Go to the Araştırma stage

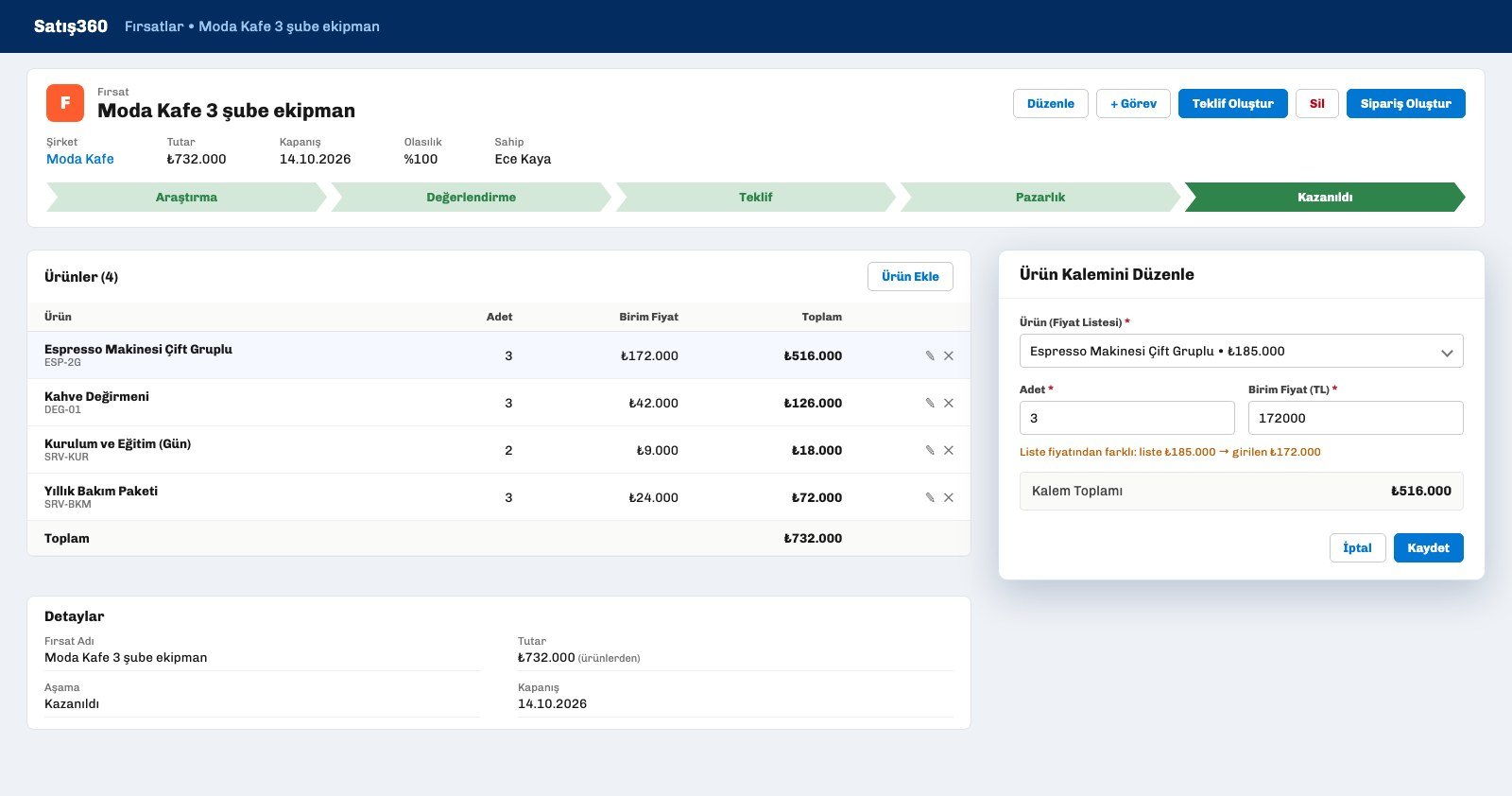pyautogui.click(x=186, y=197)
